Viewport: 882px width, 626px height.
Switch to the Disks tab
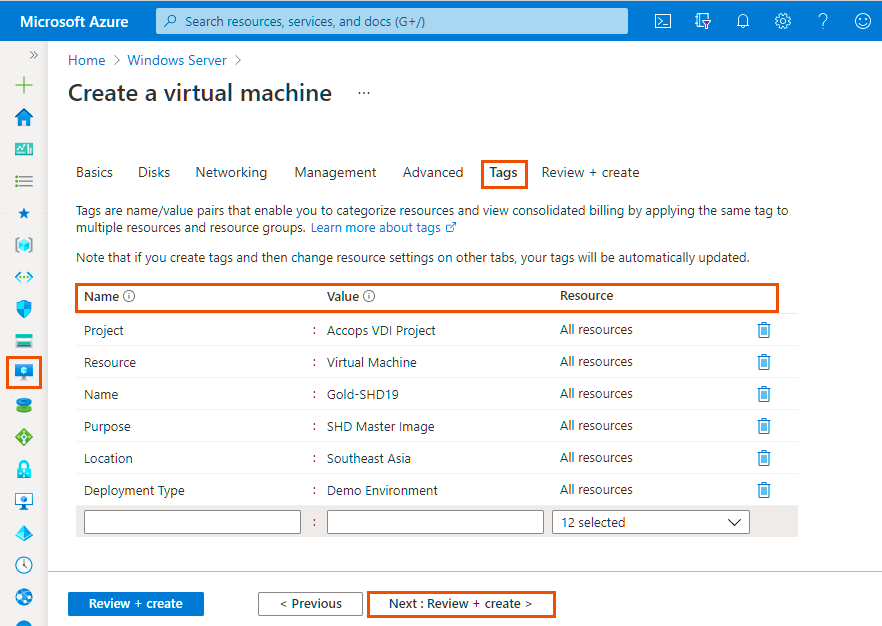tap(154, 173)
